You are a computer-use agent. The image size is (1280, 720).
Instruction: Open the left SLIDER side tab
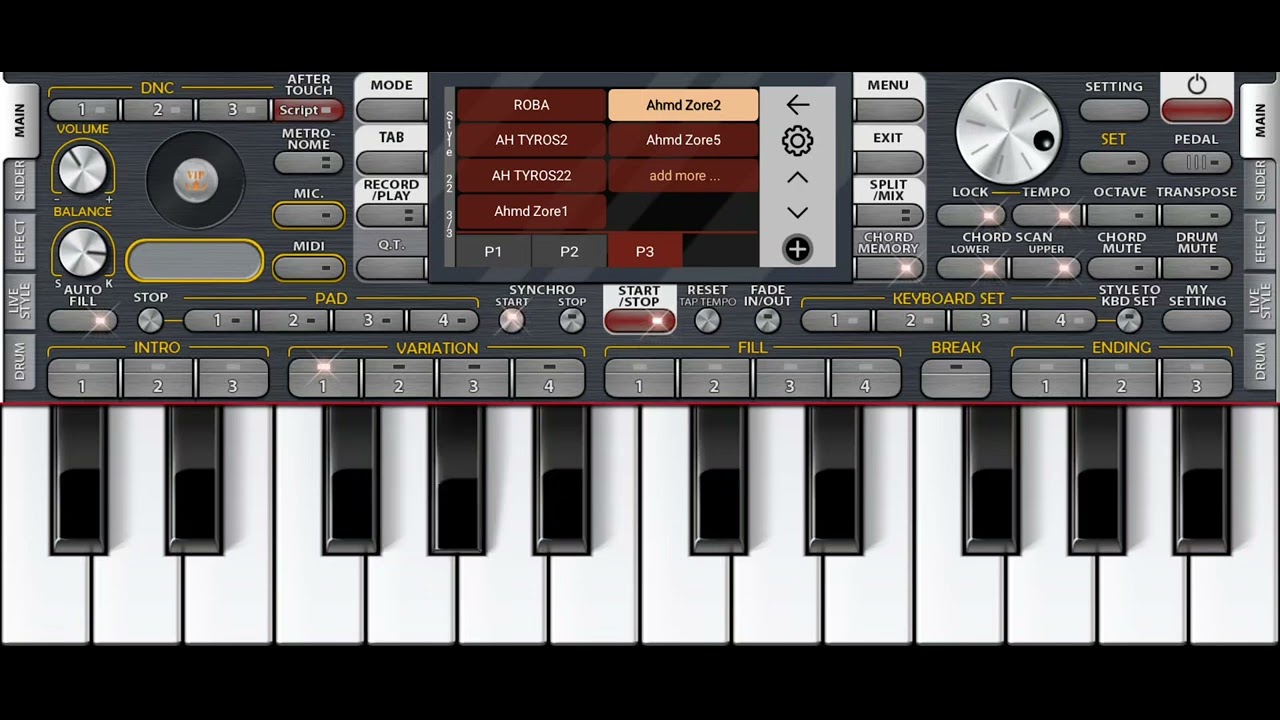pos(20,182)
